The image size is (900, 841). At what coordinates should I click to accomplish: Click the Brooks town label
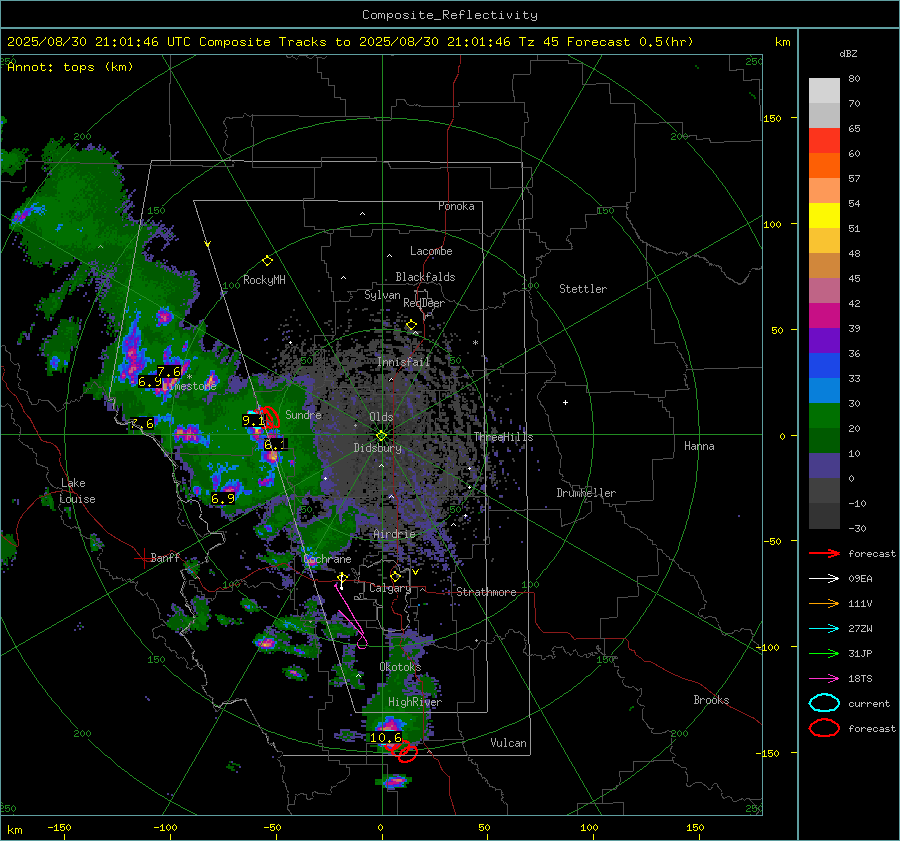(711, 700)
